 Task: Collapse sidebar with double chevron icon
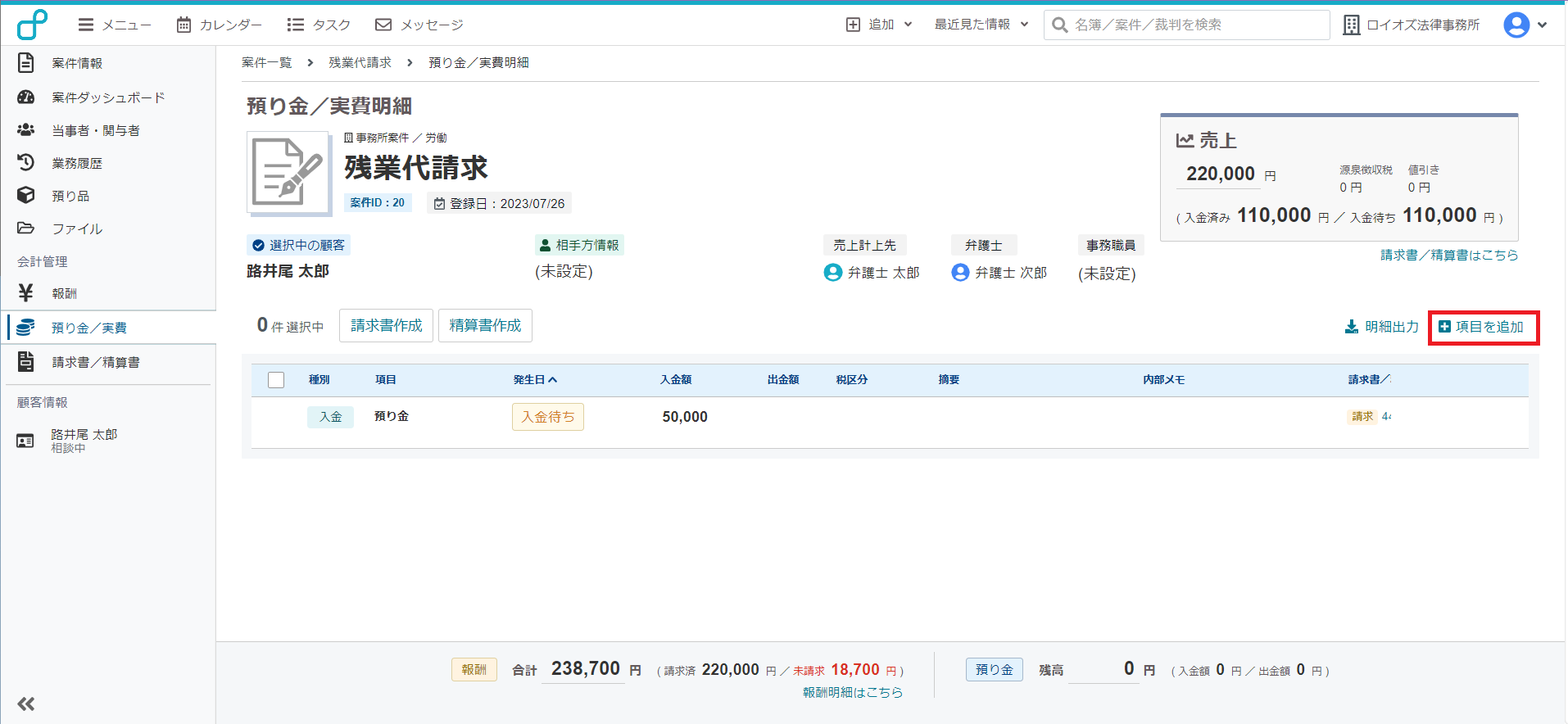[x=26, y=704]
